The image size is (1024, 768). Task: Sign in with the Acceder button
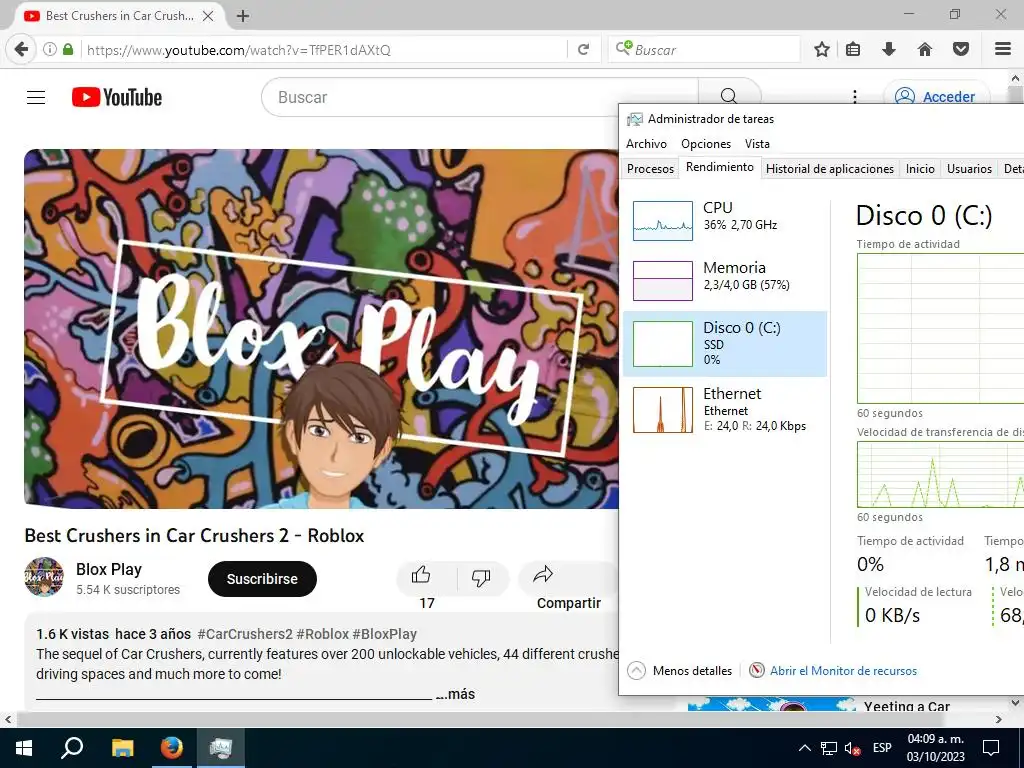936,97
